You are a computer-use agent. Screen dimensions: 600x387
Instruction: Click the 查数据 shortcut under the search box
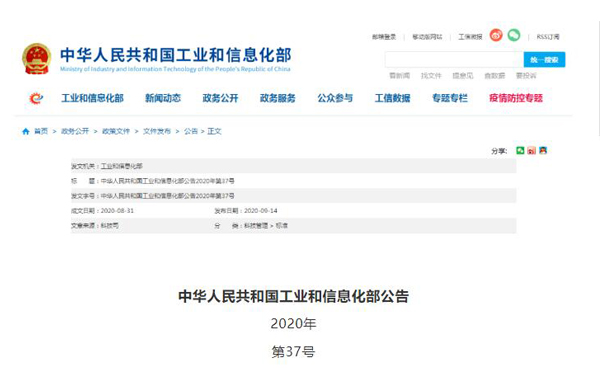[495, 76]
